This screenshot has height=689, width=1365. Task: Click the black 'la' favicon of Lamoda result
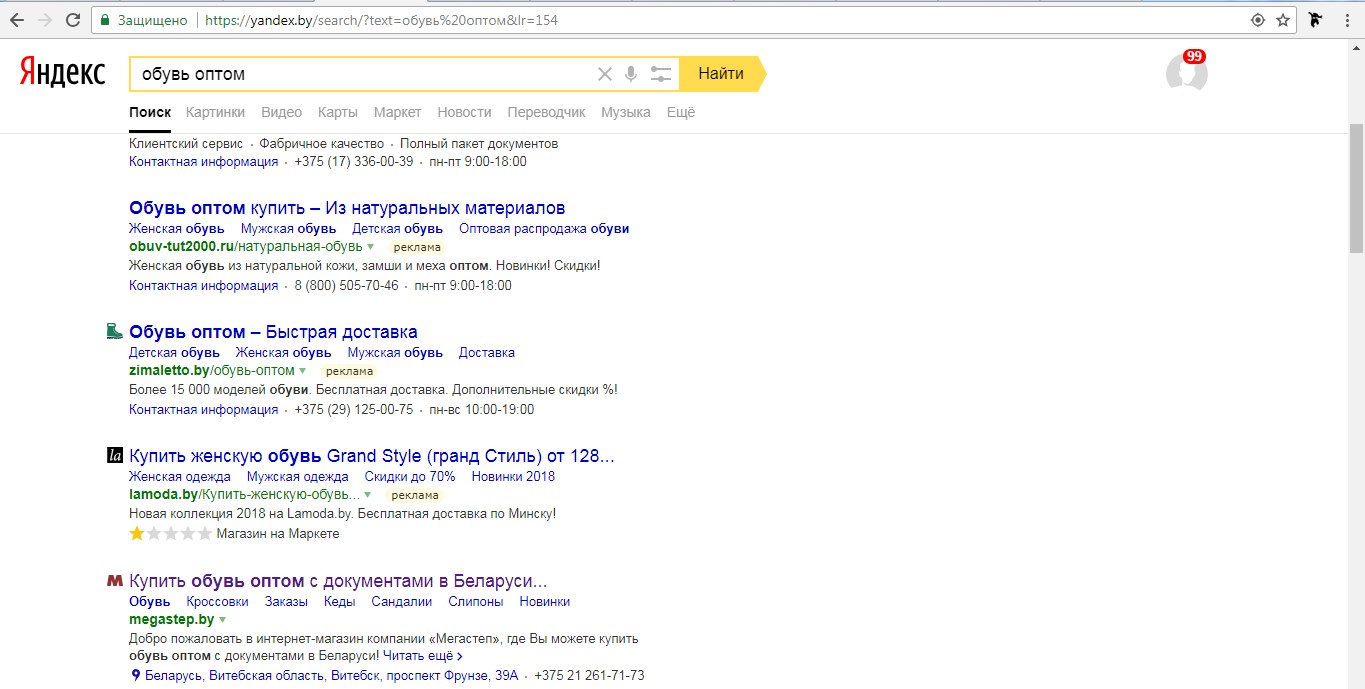point(115,456)
